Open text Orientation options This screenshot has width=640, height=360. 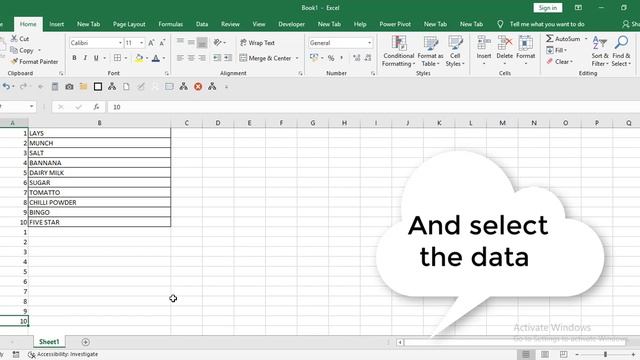coord(220,42)
